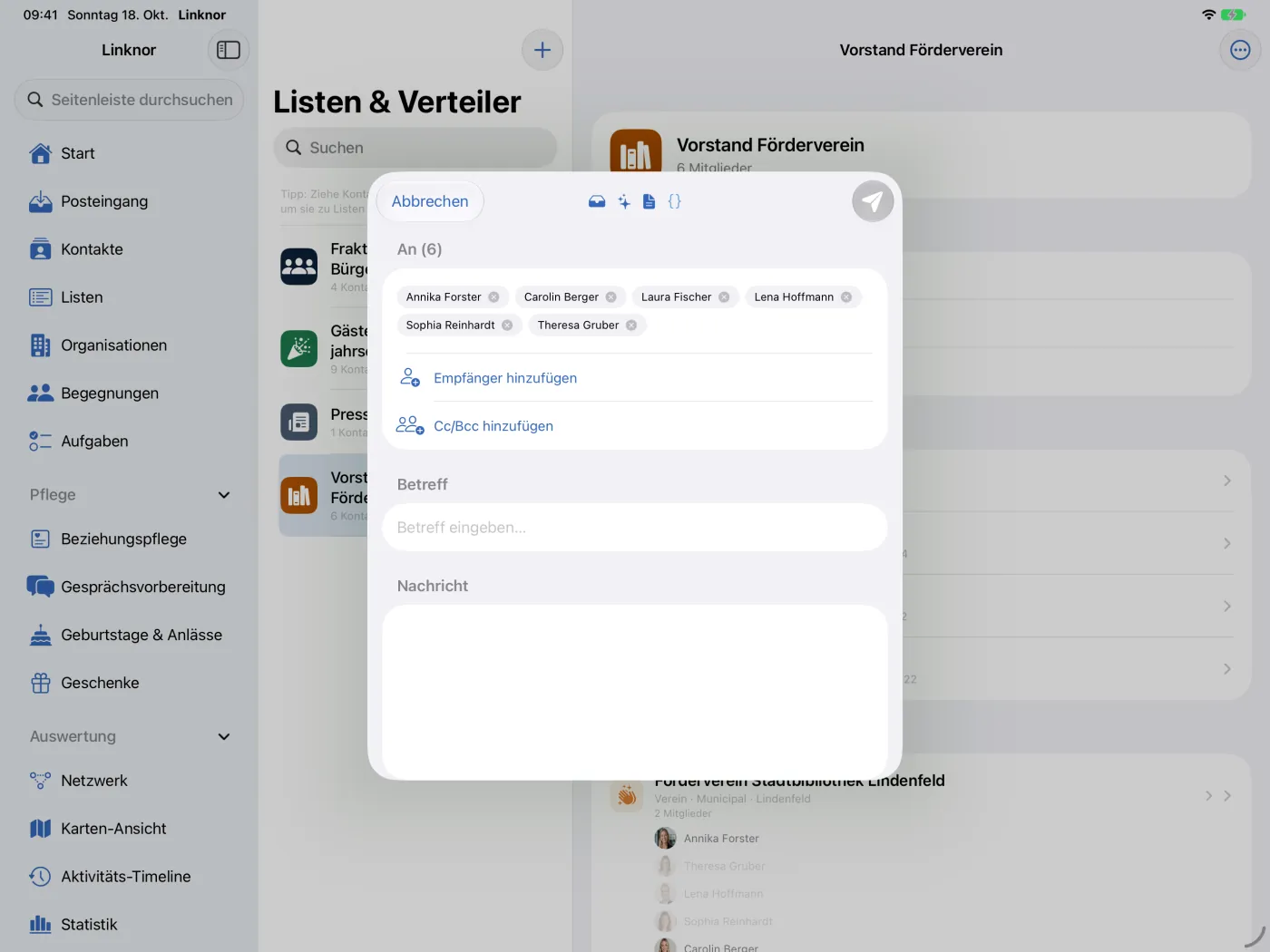Screen dimensions: 1270x952
Task: Remove Sophia Reinhardt from recipients
Action: tap(507, 325)
